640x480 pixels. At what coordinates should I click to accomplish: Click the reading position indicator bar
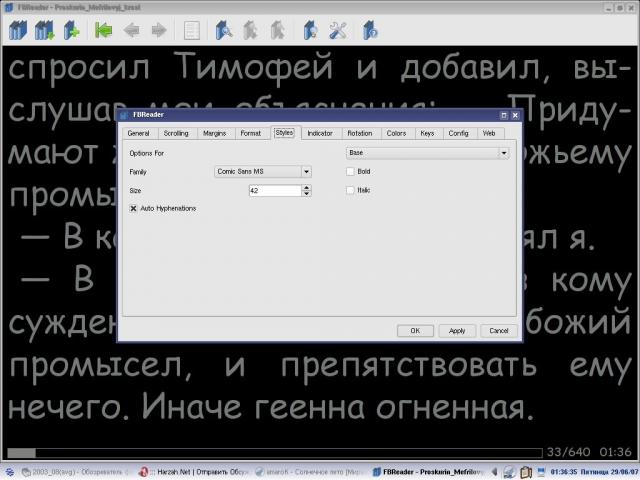pos(275,453)
